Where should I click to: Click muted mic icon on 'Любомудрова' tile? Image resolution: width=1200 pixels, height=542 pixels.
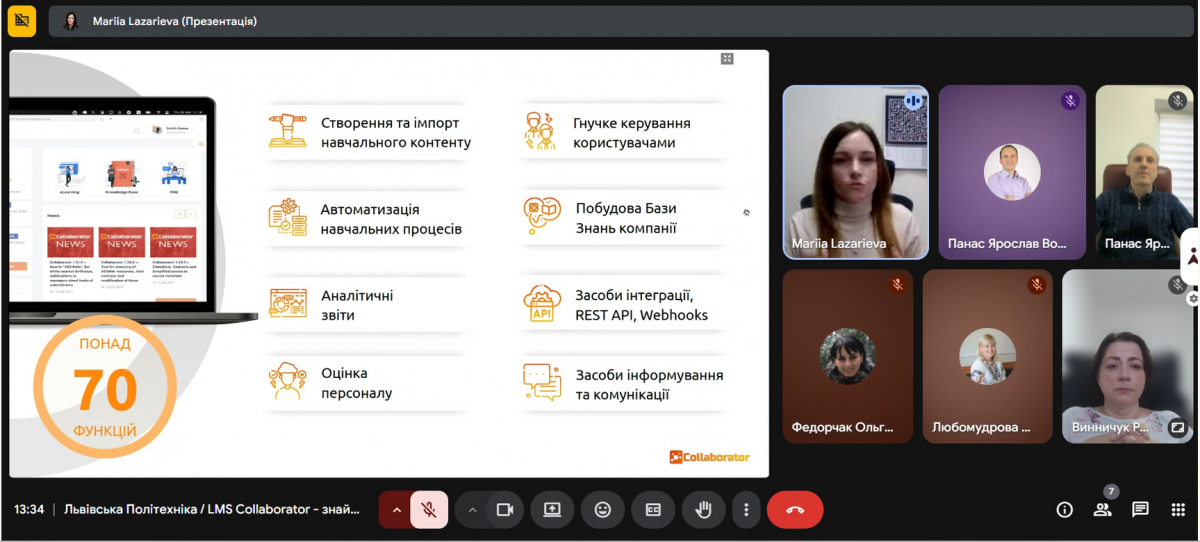point(1037,285)
